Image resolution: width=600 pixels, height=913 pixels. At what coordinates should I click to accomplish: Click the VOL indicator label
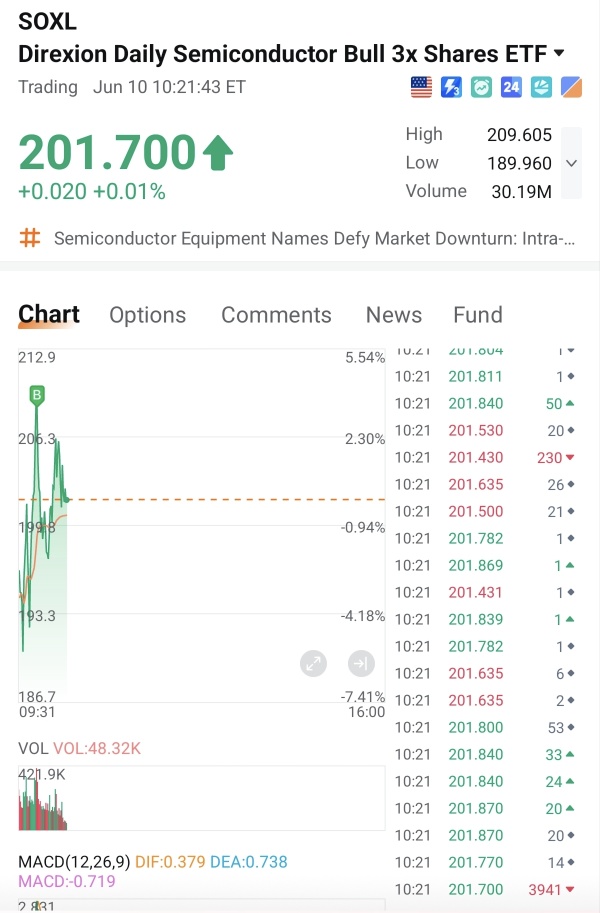tap(33, 748)
